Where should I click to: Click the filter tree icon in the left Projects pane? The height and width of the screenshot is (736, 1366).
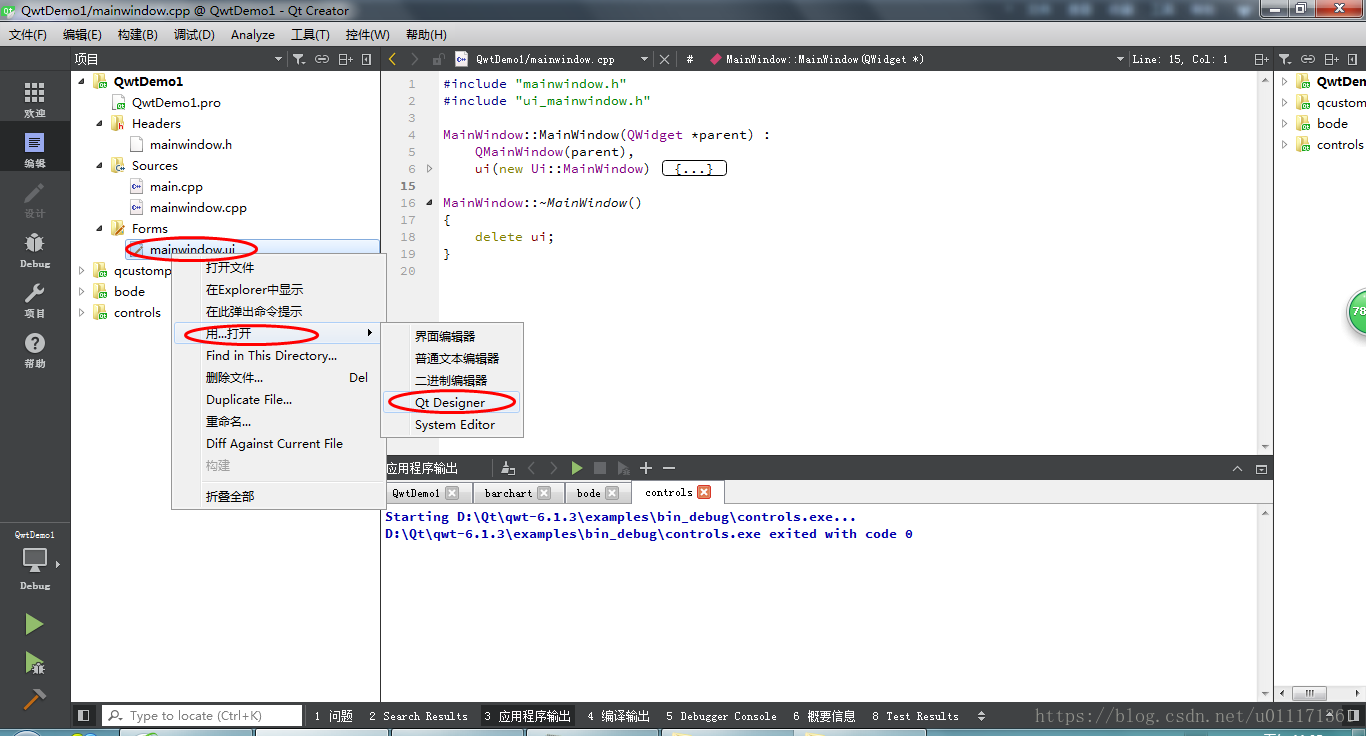click(298, 60)
